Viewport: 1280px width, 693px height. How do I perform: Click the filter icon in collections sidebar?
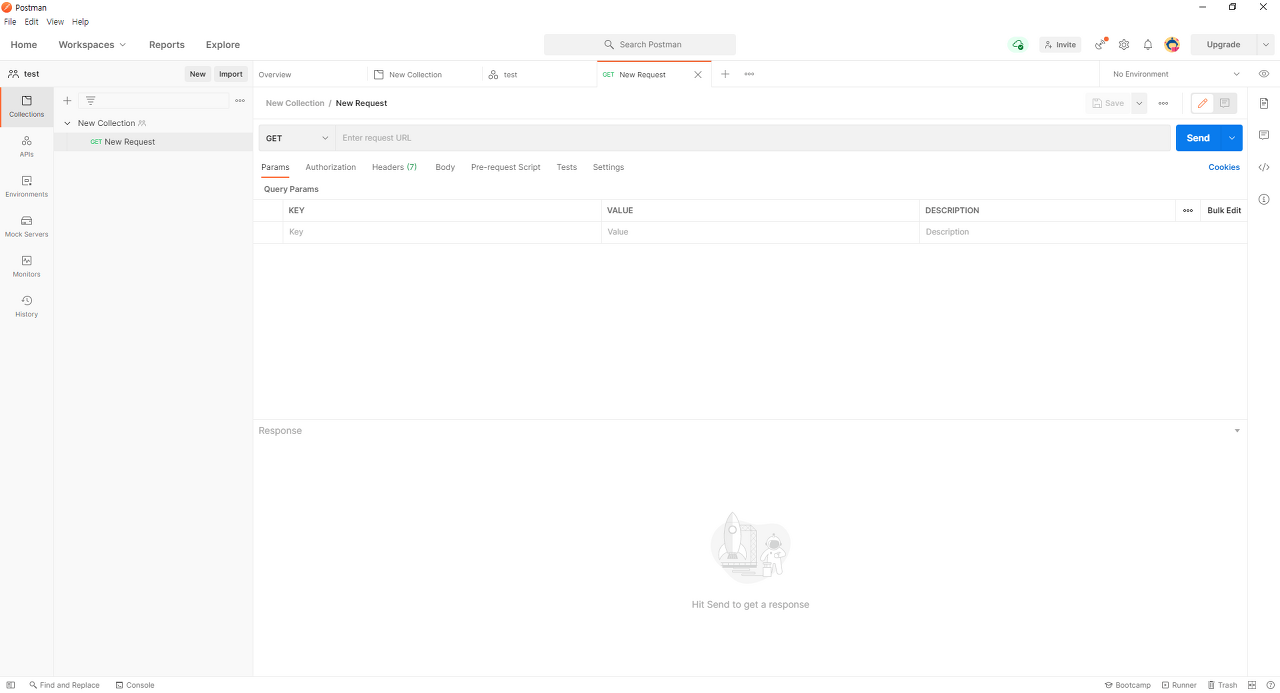pos(91,101)
